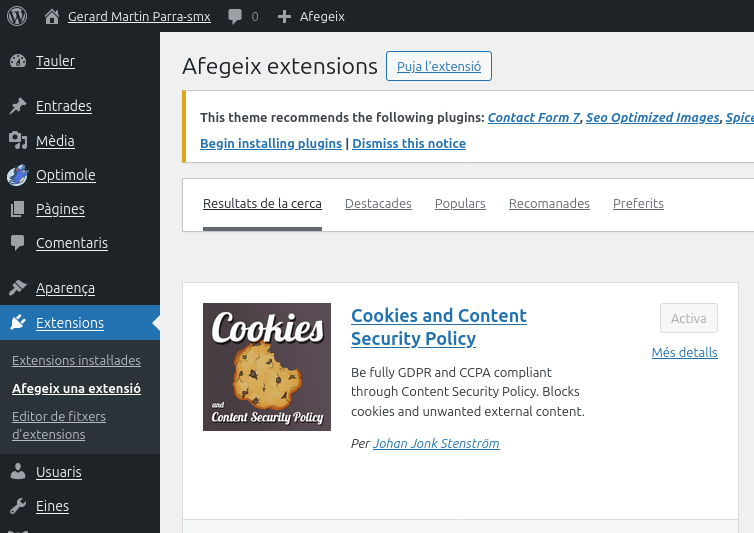This screenshot has width=754, height=533.
Task: Dismiss this notice link
Action: [x=409, y=143]
